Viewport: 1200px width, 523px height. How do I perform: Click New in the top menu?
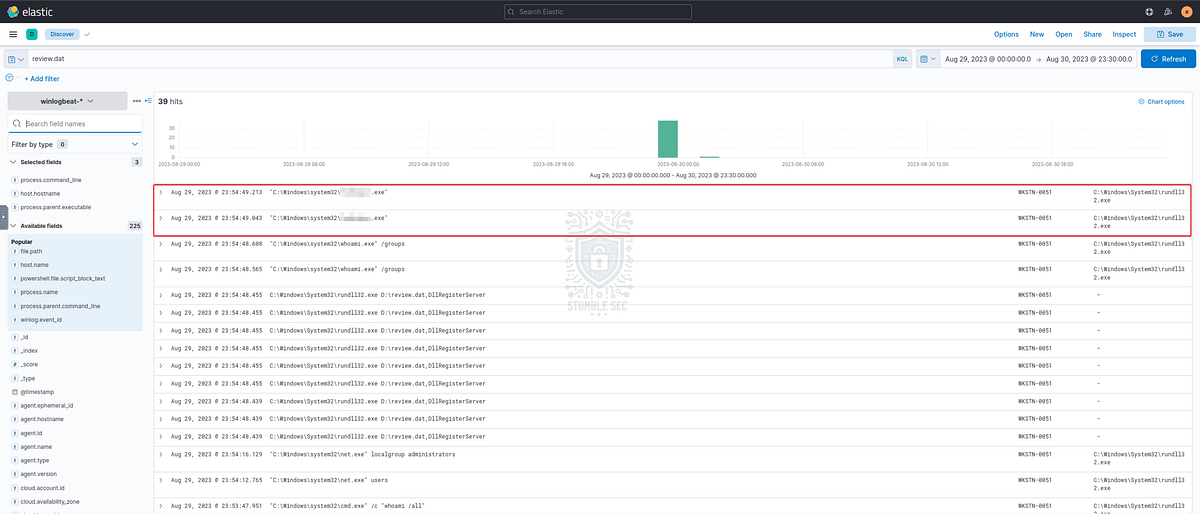coord(1037,34)
